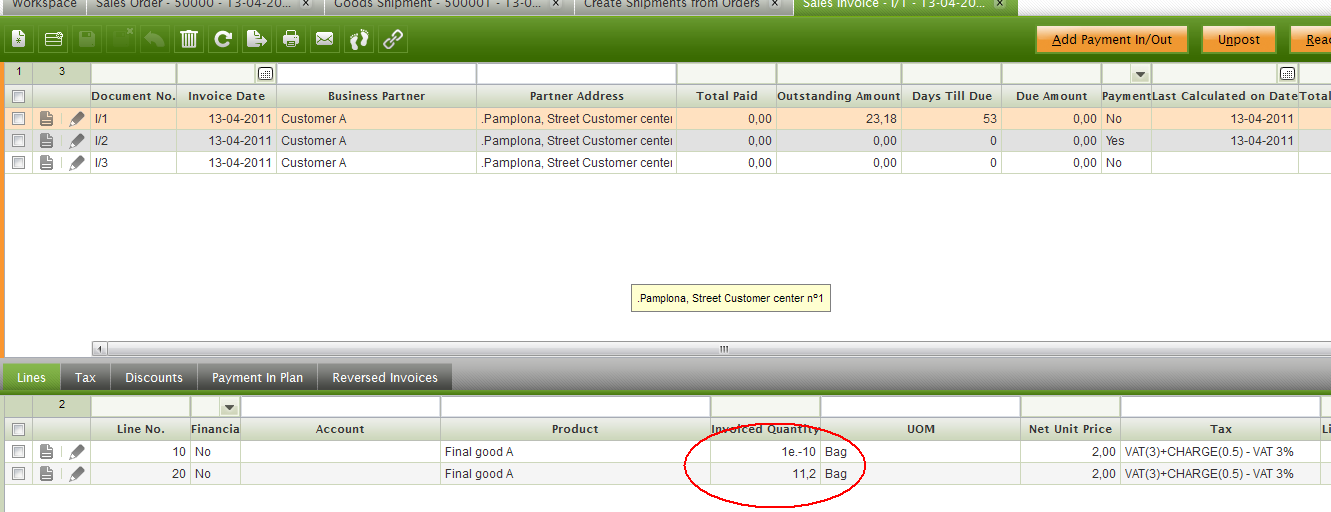Viewport: 1331px width, 512px height.
Task: Tick the checkbox for invoice I/2
Action: 18,141
